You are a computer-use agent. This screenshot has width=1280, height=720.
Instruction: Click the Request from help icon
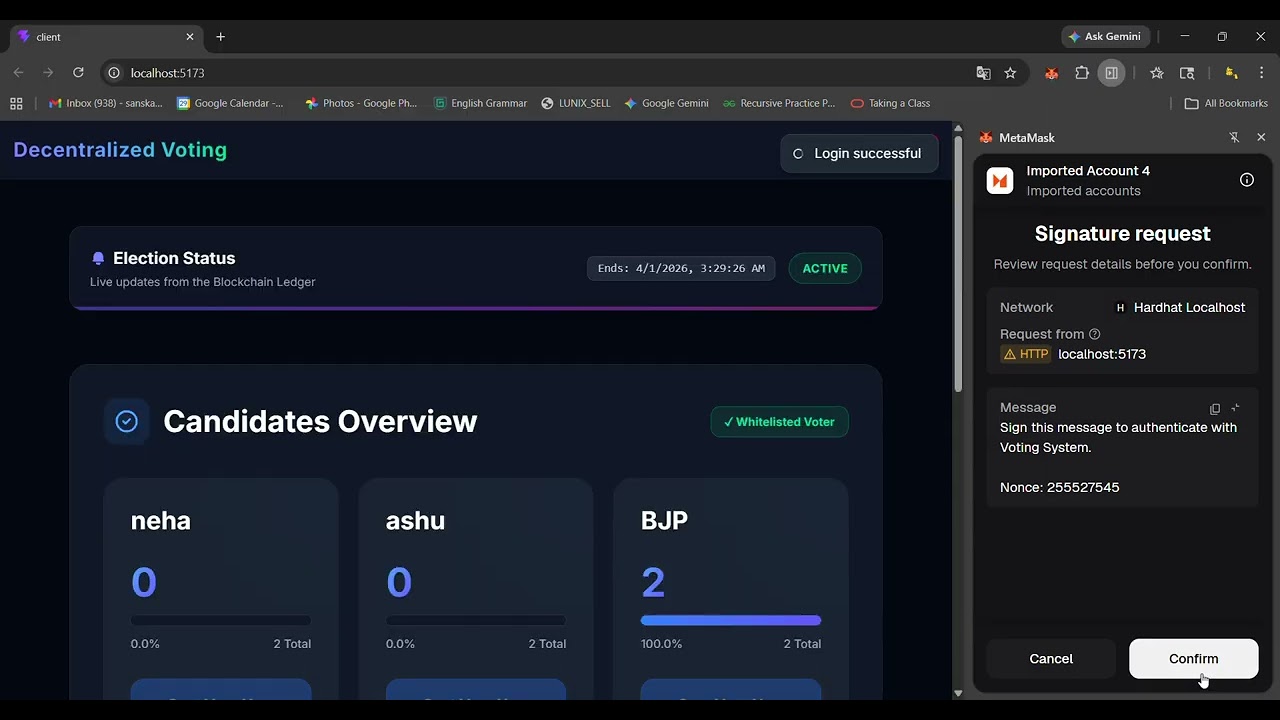(x=1094, y=334)
